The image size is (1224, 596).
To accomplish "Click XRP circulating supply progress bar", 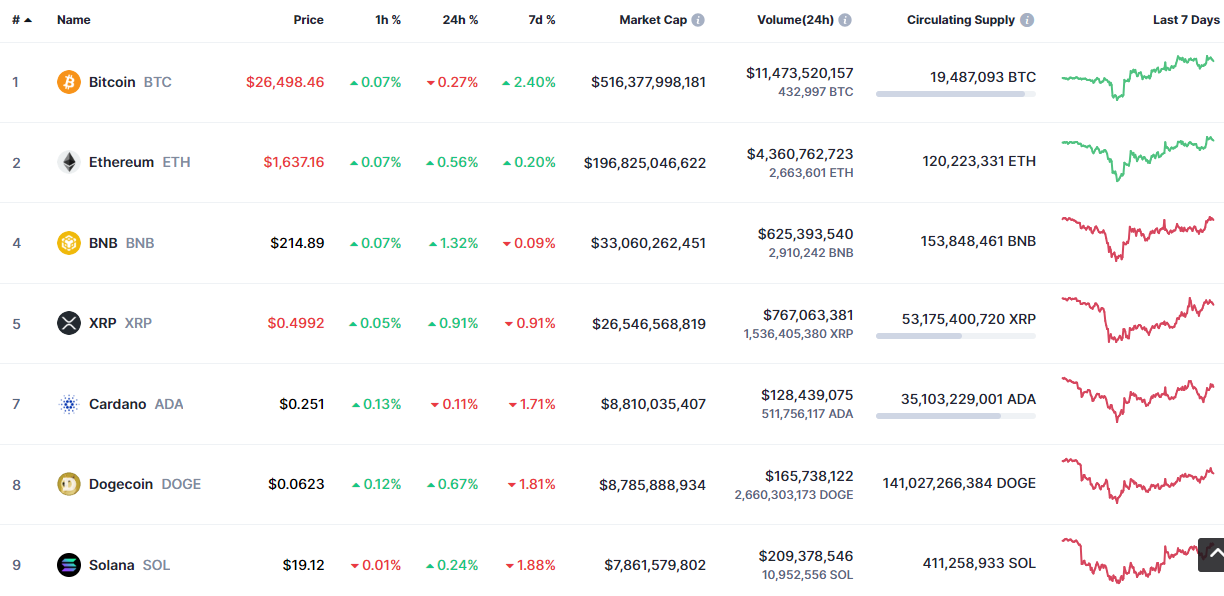I will point(956,336).
